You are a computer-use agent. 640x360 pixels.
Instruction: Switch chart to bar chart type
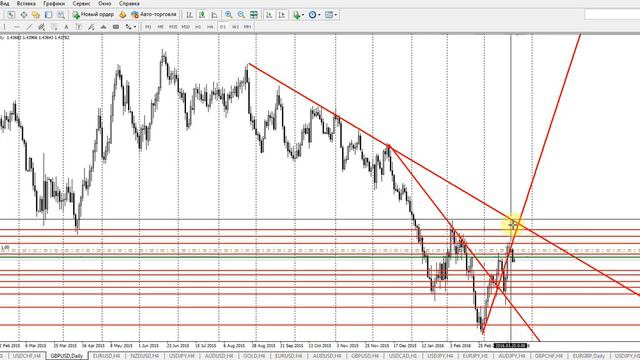(x=189, y=15)
